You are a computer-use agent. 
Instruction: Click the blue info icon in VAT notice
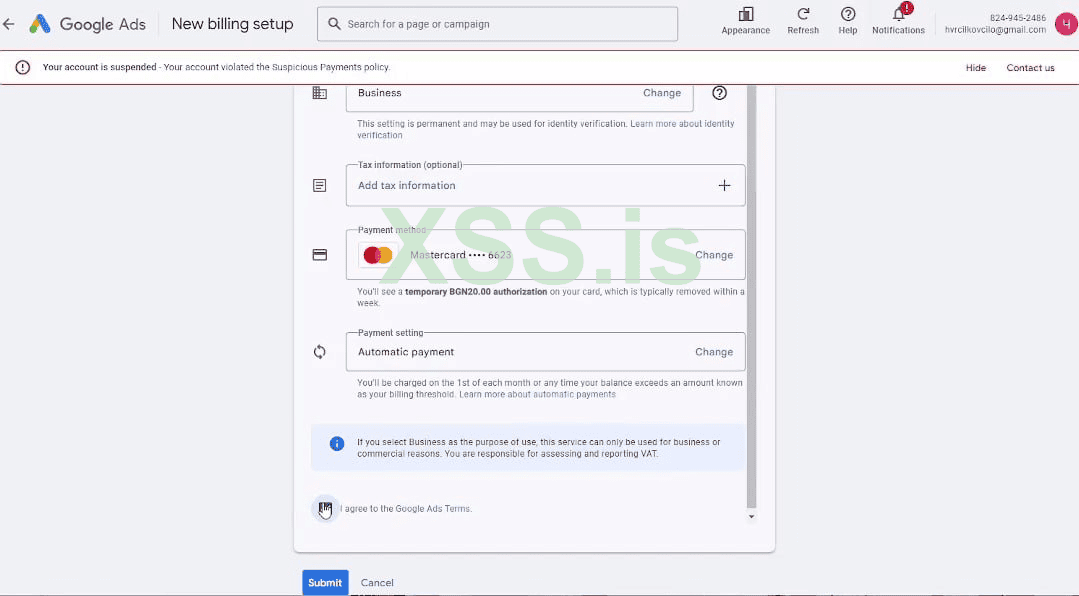coord(336,444)
